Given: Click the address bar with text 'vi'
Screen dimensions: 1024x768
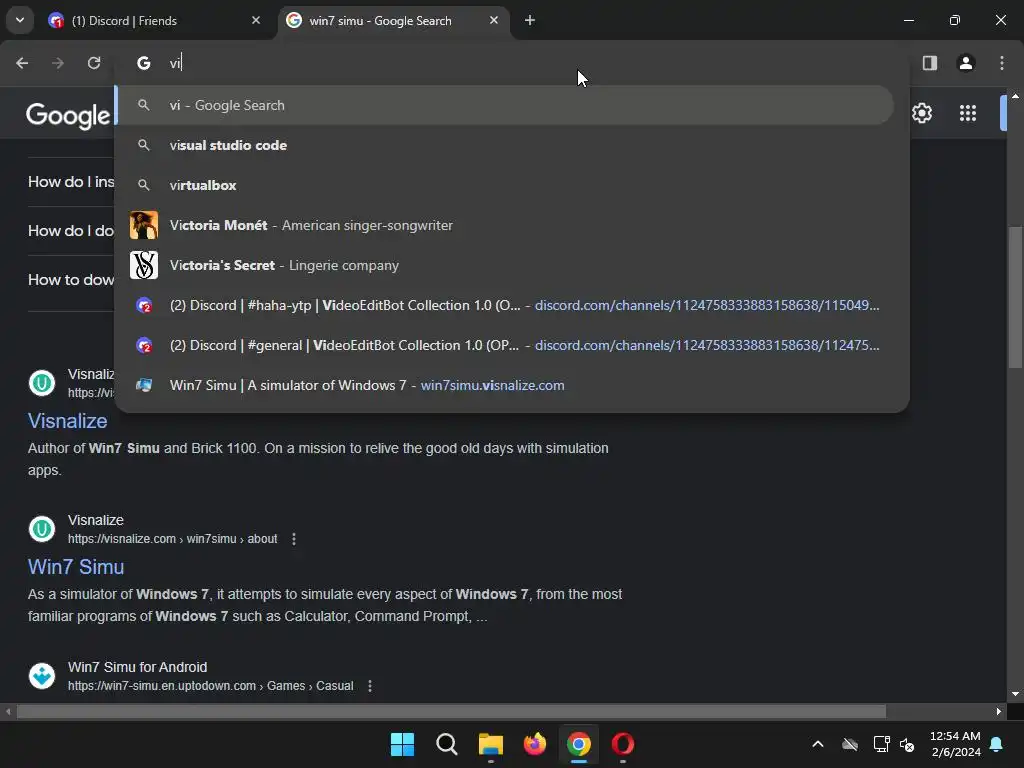Looking at the screenshot, I should 509,63.
